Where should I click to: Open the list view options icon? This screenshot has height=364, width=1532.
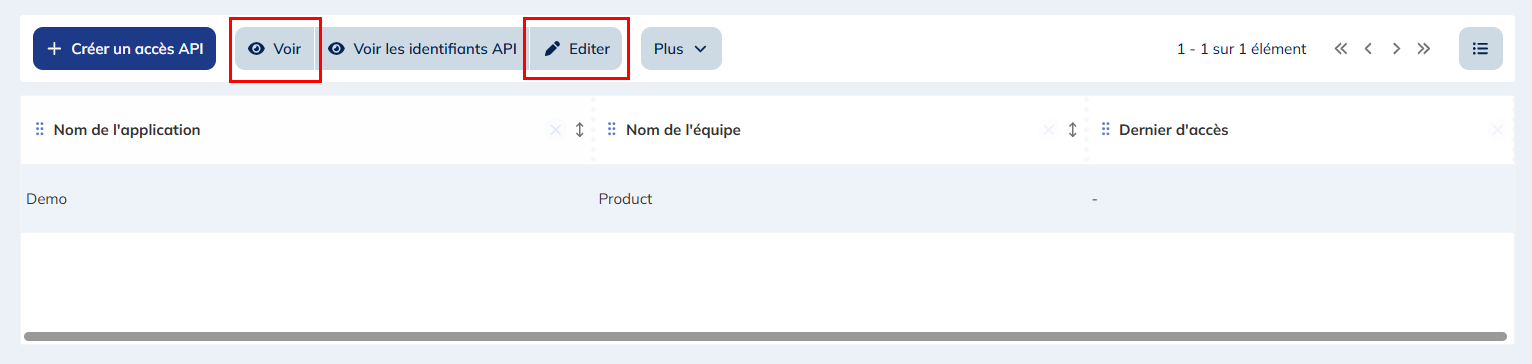pyautogui.click(x=1481, y=48)
